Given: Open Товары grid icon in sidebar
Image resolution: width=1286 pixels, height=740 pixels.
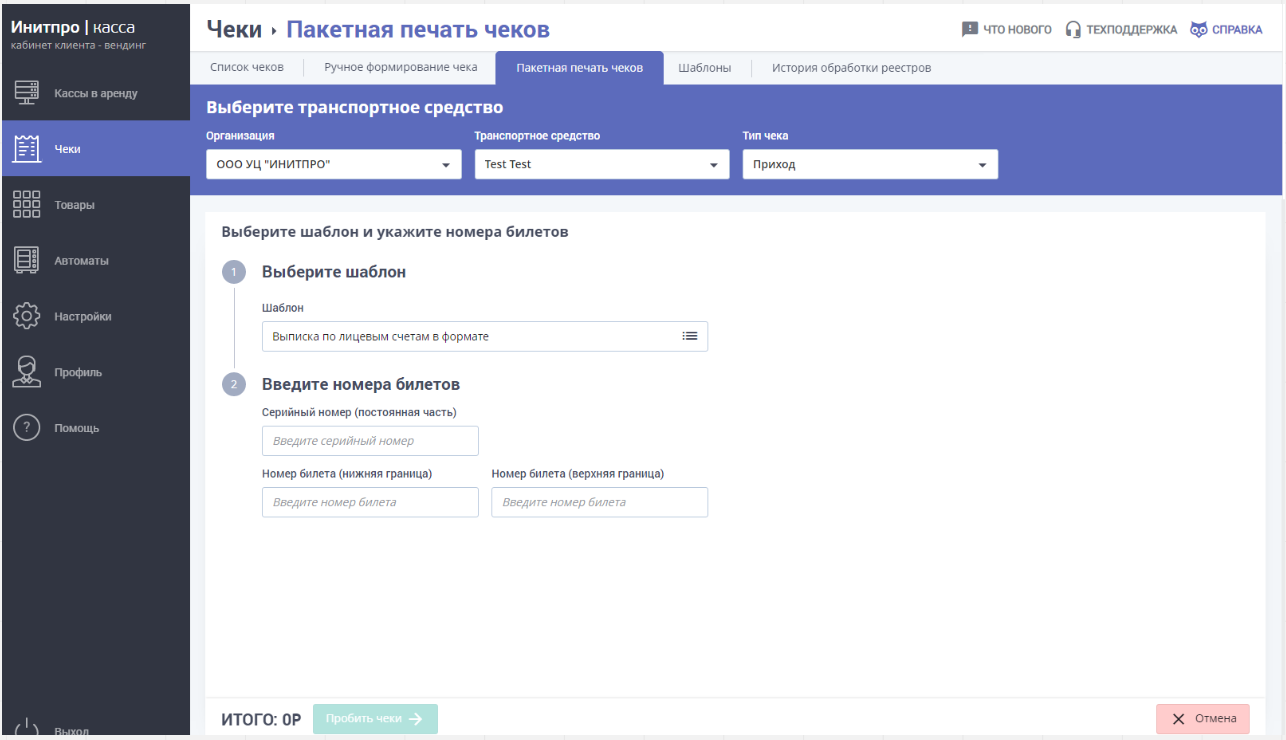Looking at the screenshot, I should click(x=26, y=204).
